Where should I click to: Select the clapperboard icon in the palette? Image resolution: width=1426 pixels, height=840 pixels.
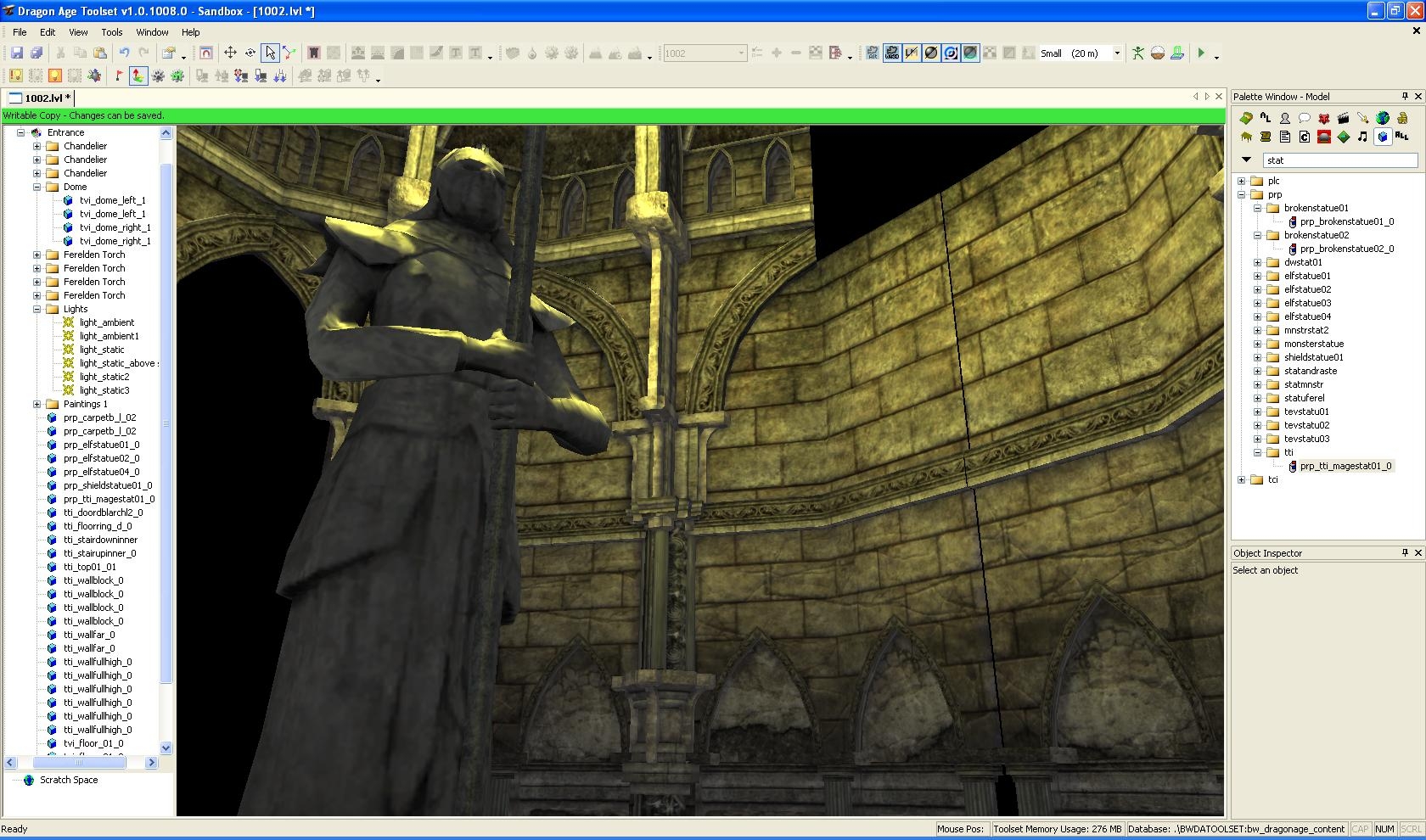click(1343, 118)
